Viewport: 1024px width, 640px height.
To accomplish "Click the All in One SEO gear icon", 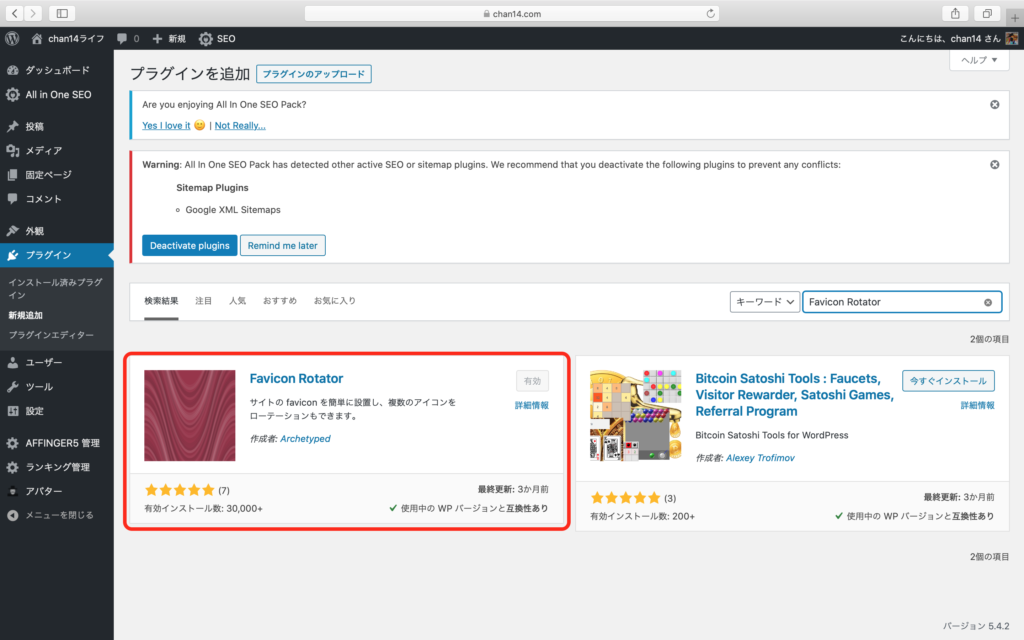I will [x=12, y=95].
